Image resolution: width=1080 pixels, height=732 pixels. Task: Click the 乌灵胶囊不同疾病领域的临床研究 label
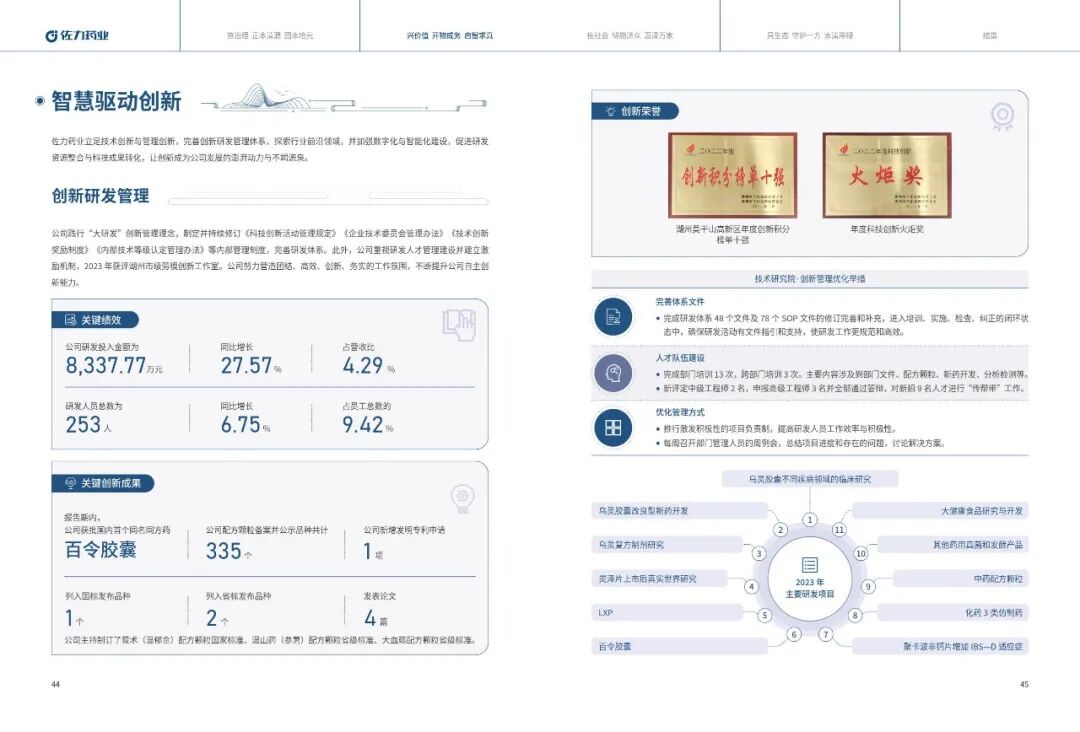point(810,479)
